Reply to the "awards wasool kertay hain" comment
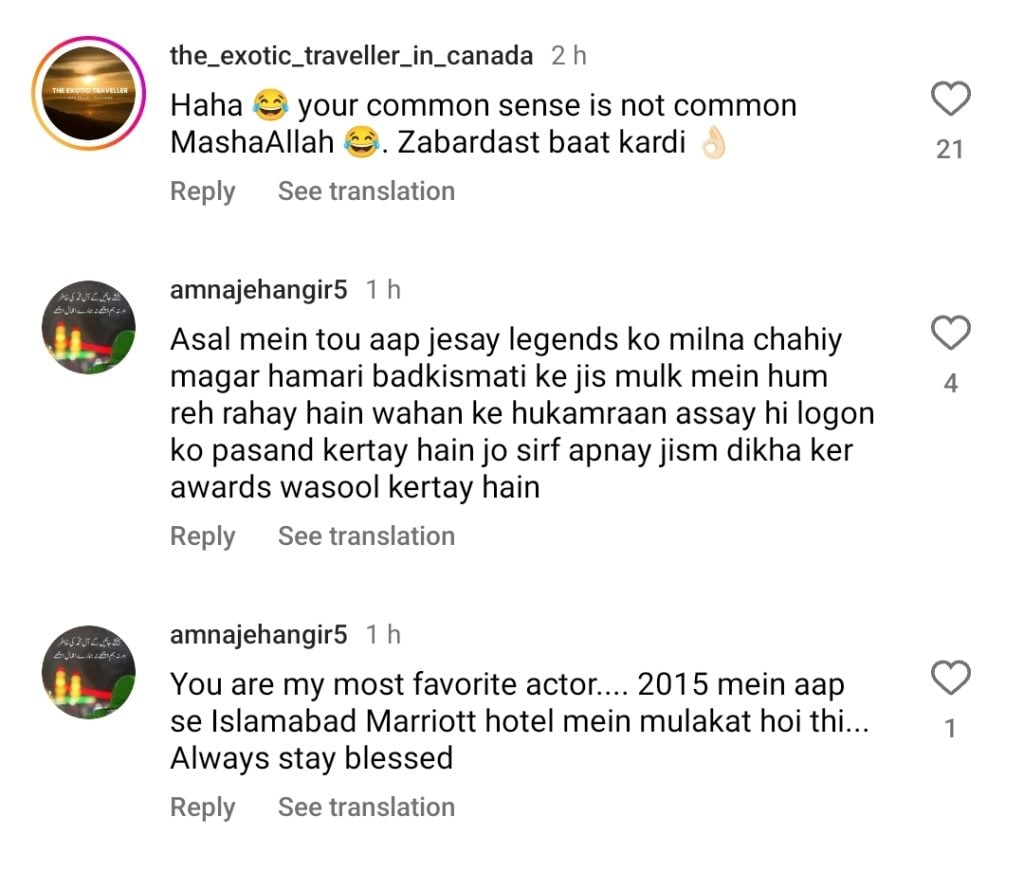1024x871 pixels. click(202, 536)
